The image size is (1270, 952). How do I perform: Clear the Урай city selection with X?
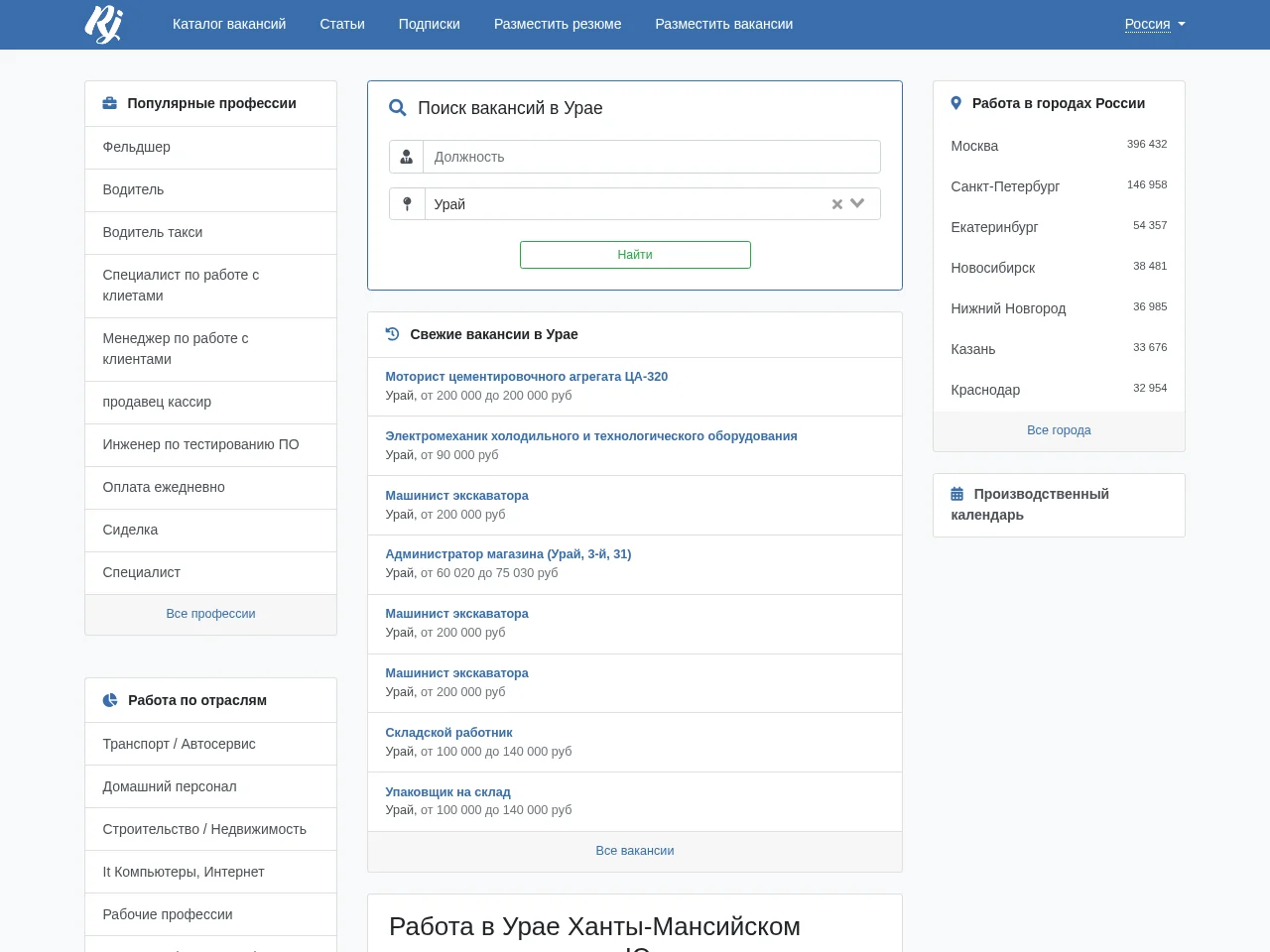(837, 204)
